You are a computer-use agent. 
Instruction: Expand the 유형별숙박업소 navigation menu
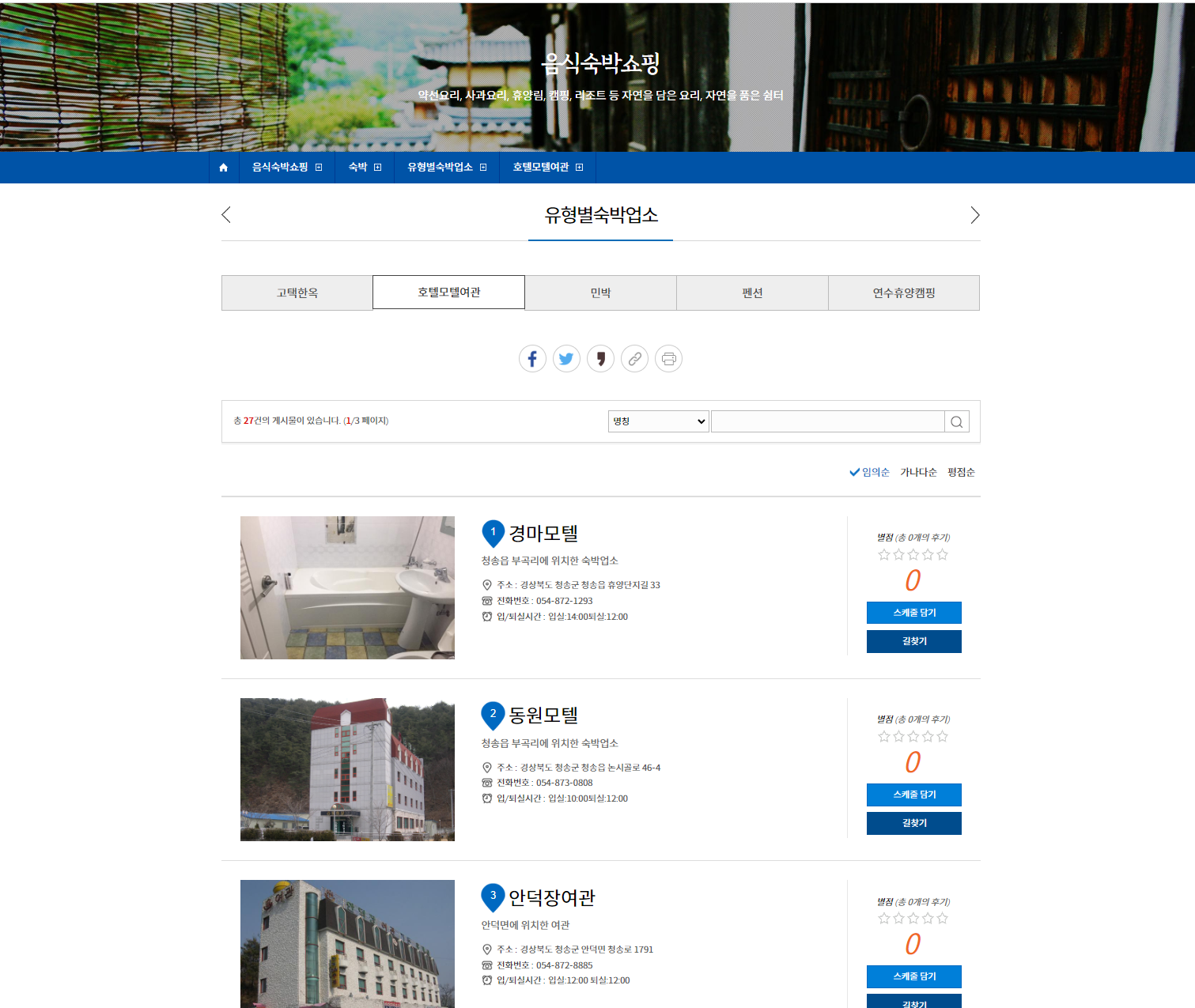(x=447, y=168)
